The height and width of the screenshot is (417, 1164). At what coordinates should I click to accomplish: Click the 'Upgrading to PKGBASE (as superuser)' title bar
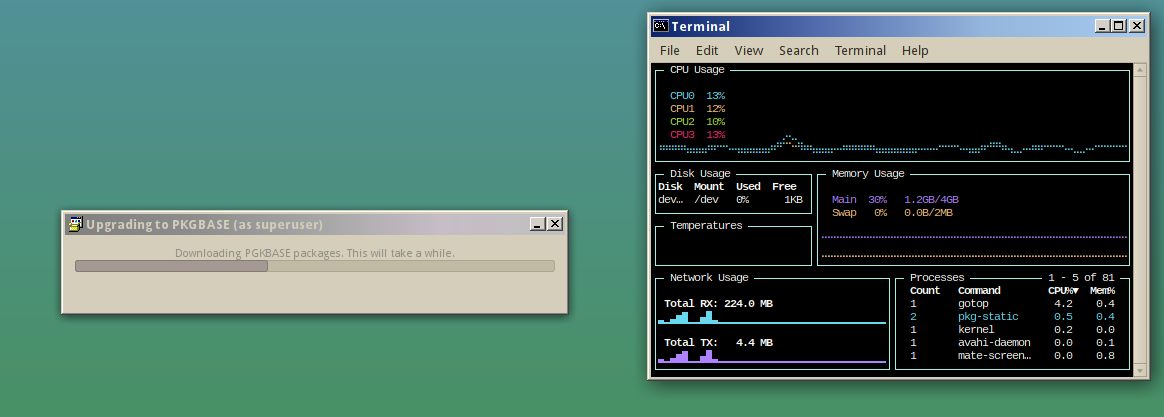(315, 224)
